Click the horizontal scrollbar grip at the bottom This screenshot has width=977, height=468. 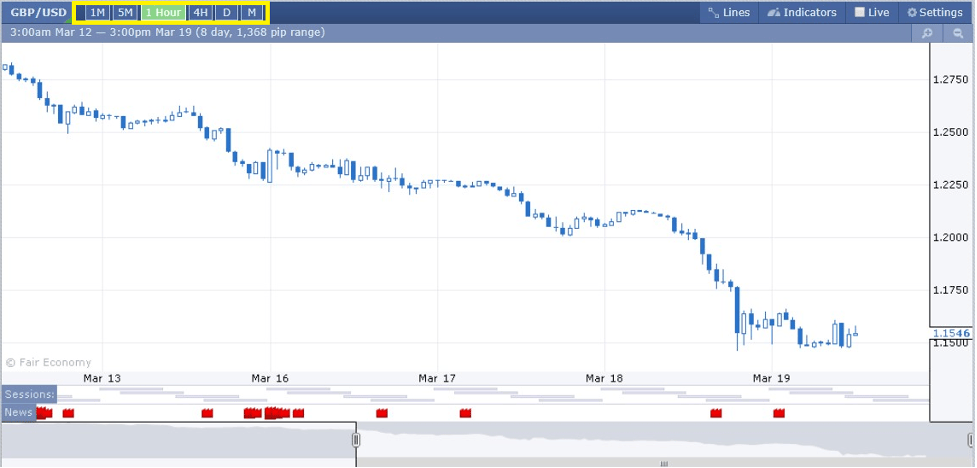[x=664, y=464]
